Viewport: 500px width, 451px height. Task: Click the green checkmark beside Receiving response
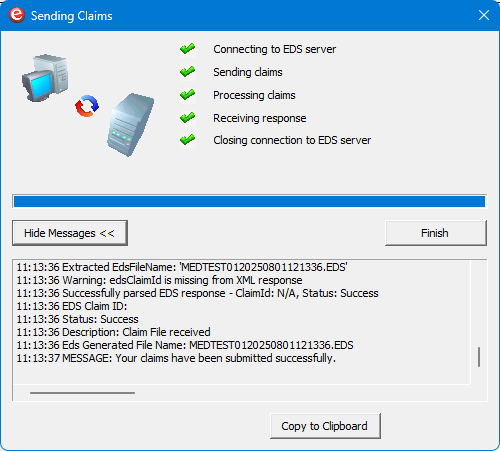point(187,118)
